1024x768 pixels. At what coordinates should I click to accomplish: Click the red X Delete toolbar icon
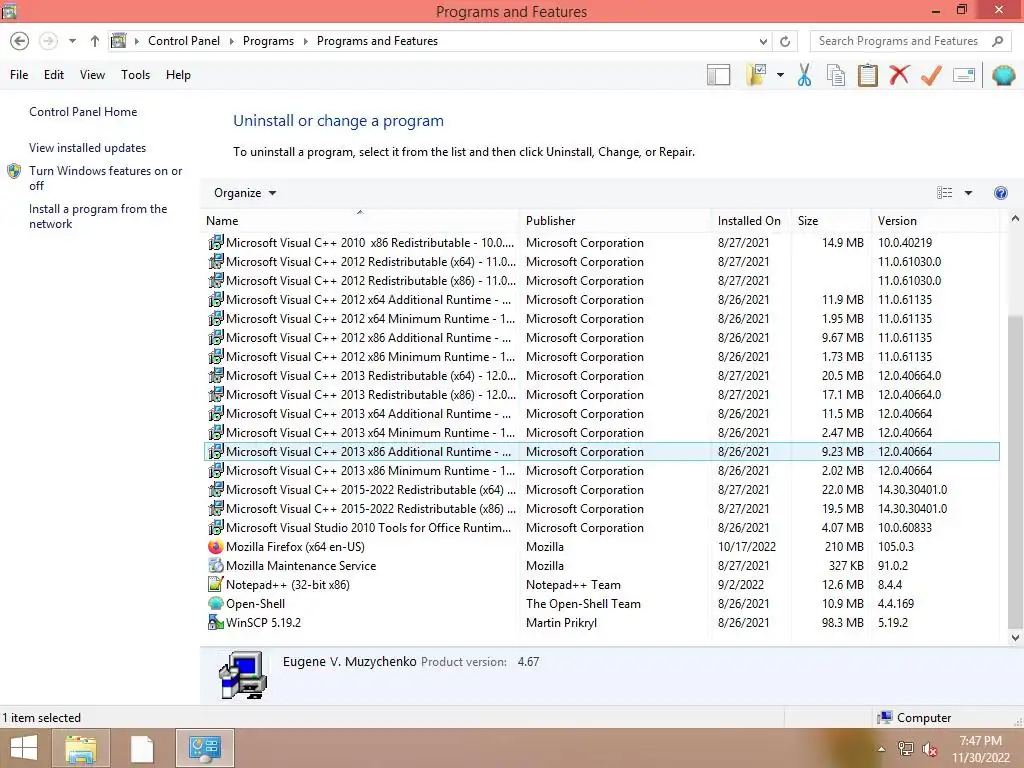(899, 74)
